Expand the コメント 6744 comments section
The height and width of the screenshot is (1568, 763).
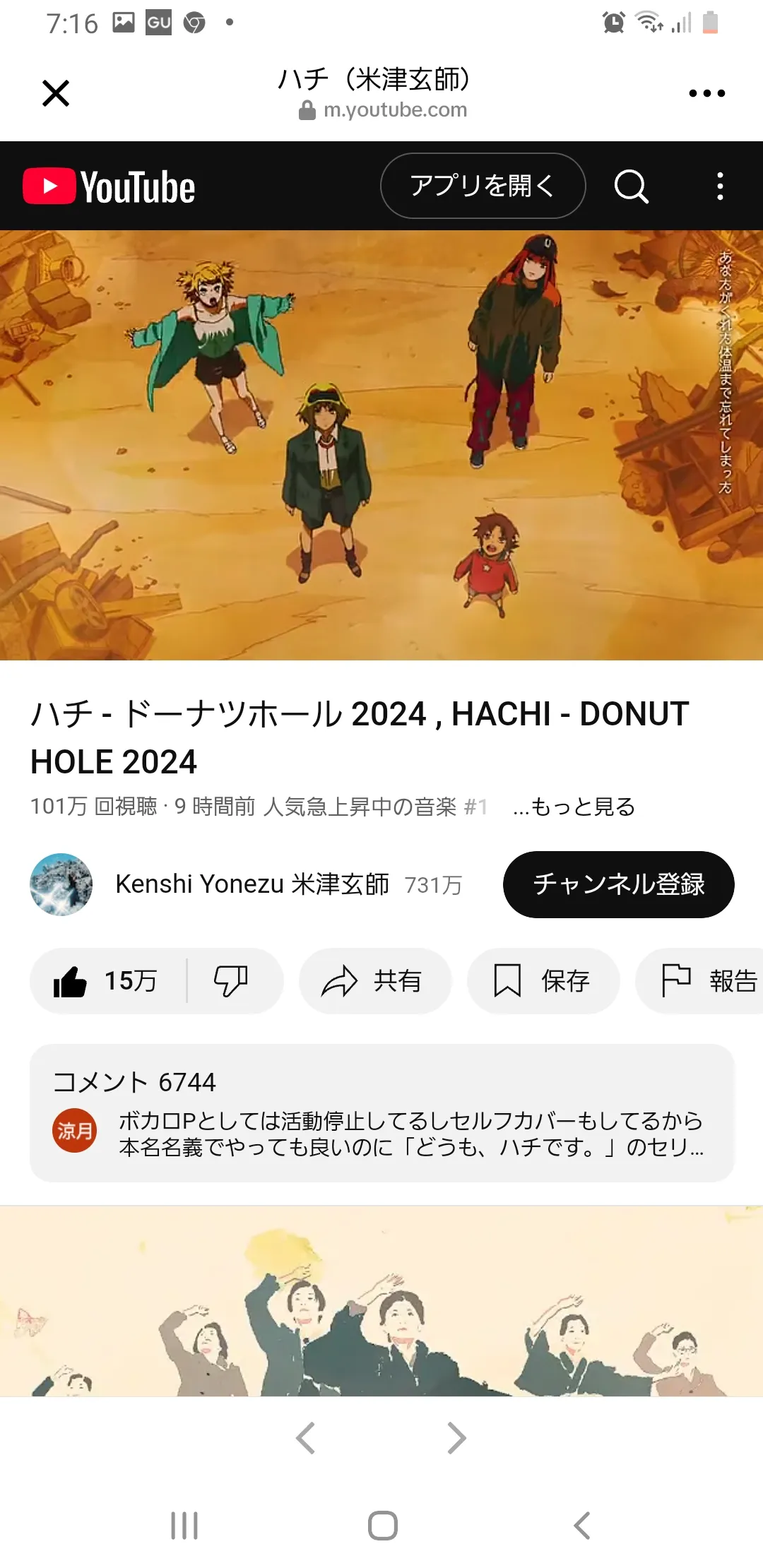[x=382, y=1113]
